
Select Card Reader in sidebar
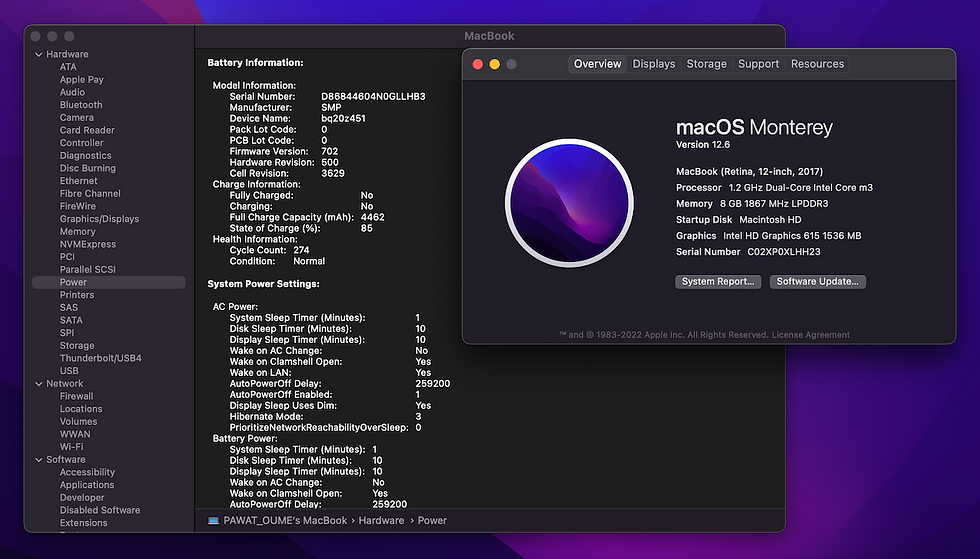(x=88, y=130)
